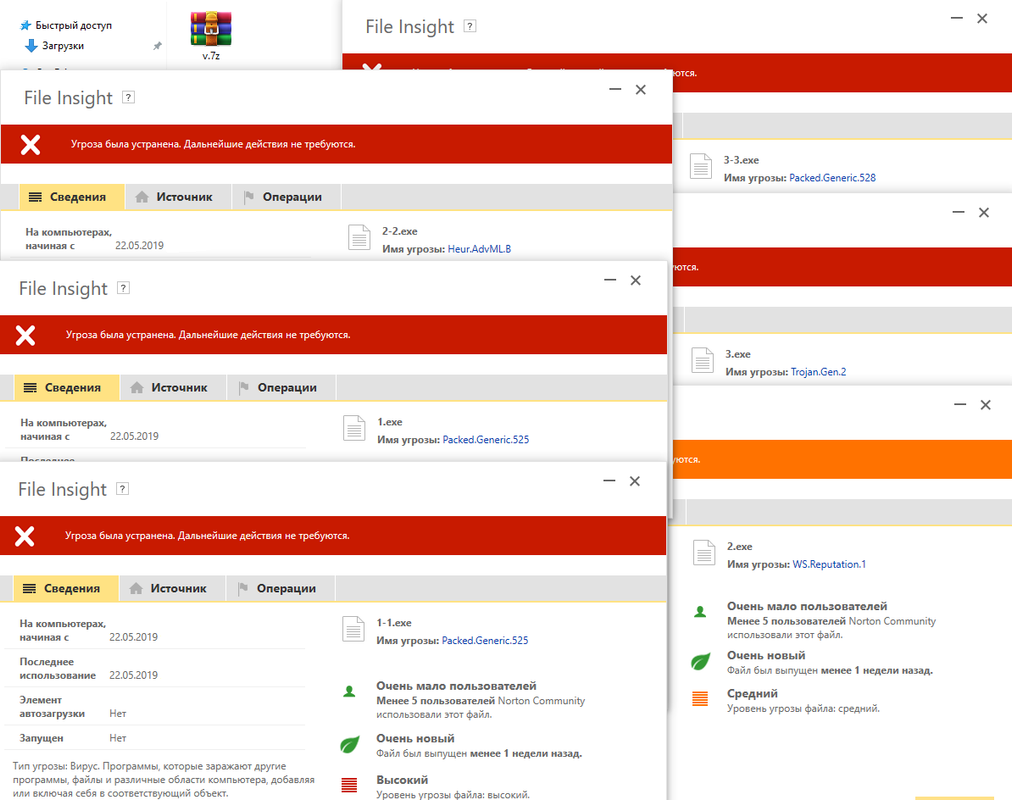1012x800 pixels.
Task: Click 'Очень мало пользователей' in 1-1.exe window
Action: click(456, 686)
